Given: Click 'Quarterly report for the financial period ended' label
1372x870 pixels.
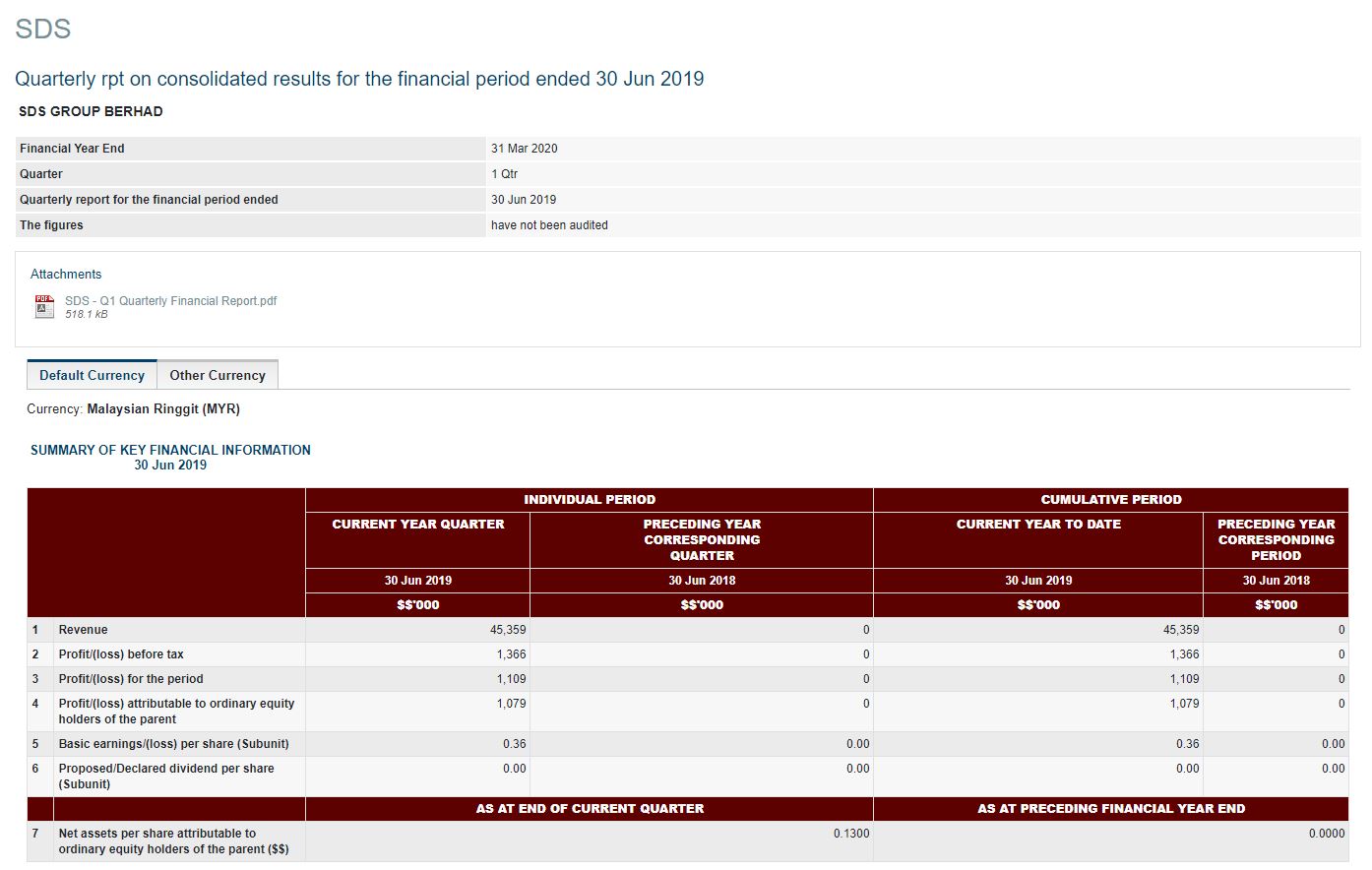Looking at the screenshot, I should click(149, 200).
